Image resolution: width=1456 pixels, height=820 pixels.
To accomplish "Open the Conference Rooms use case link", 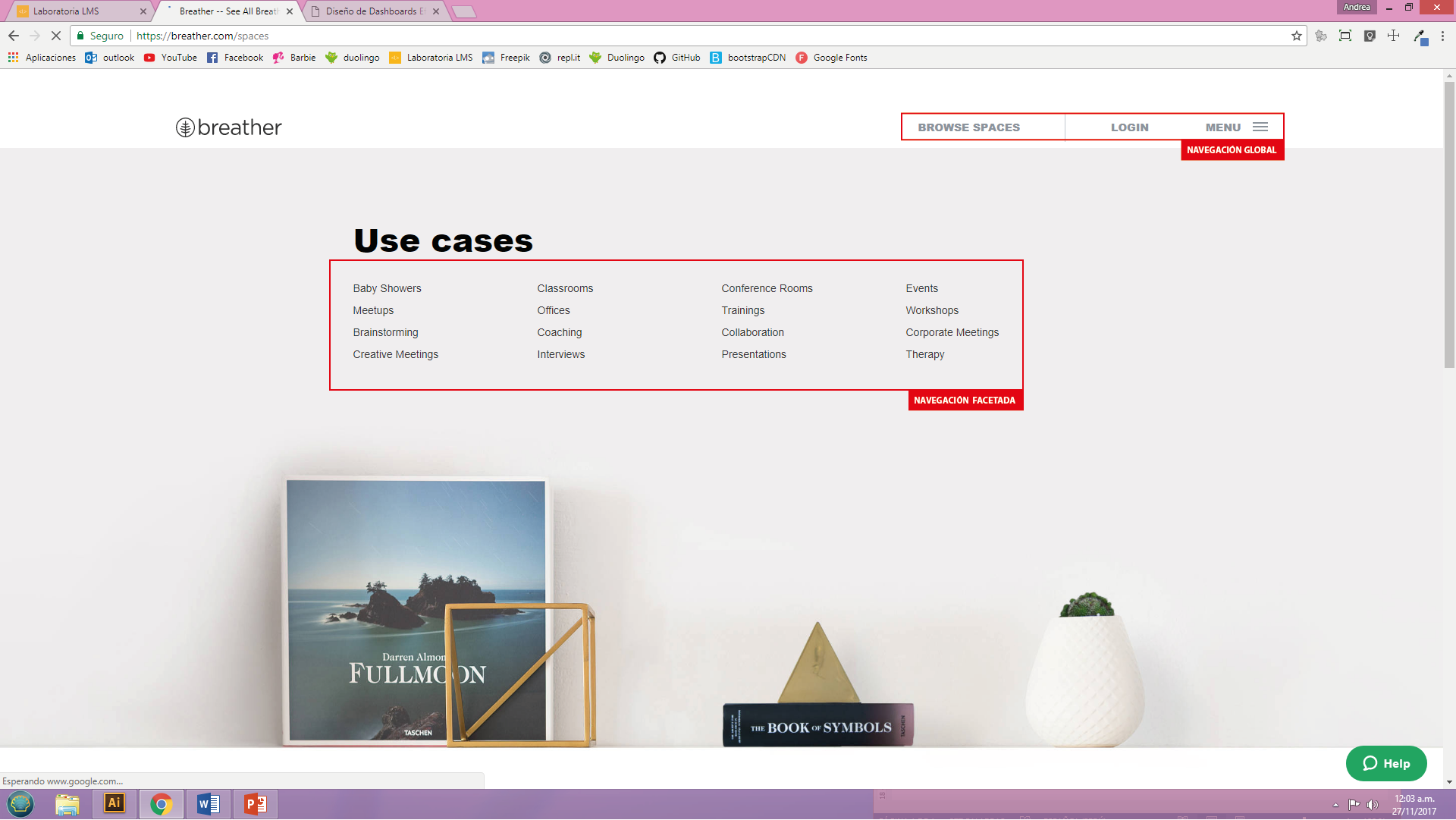I will [767, 288].
